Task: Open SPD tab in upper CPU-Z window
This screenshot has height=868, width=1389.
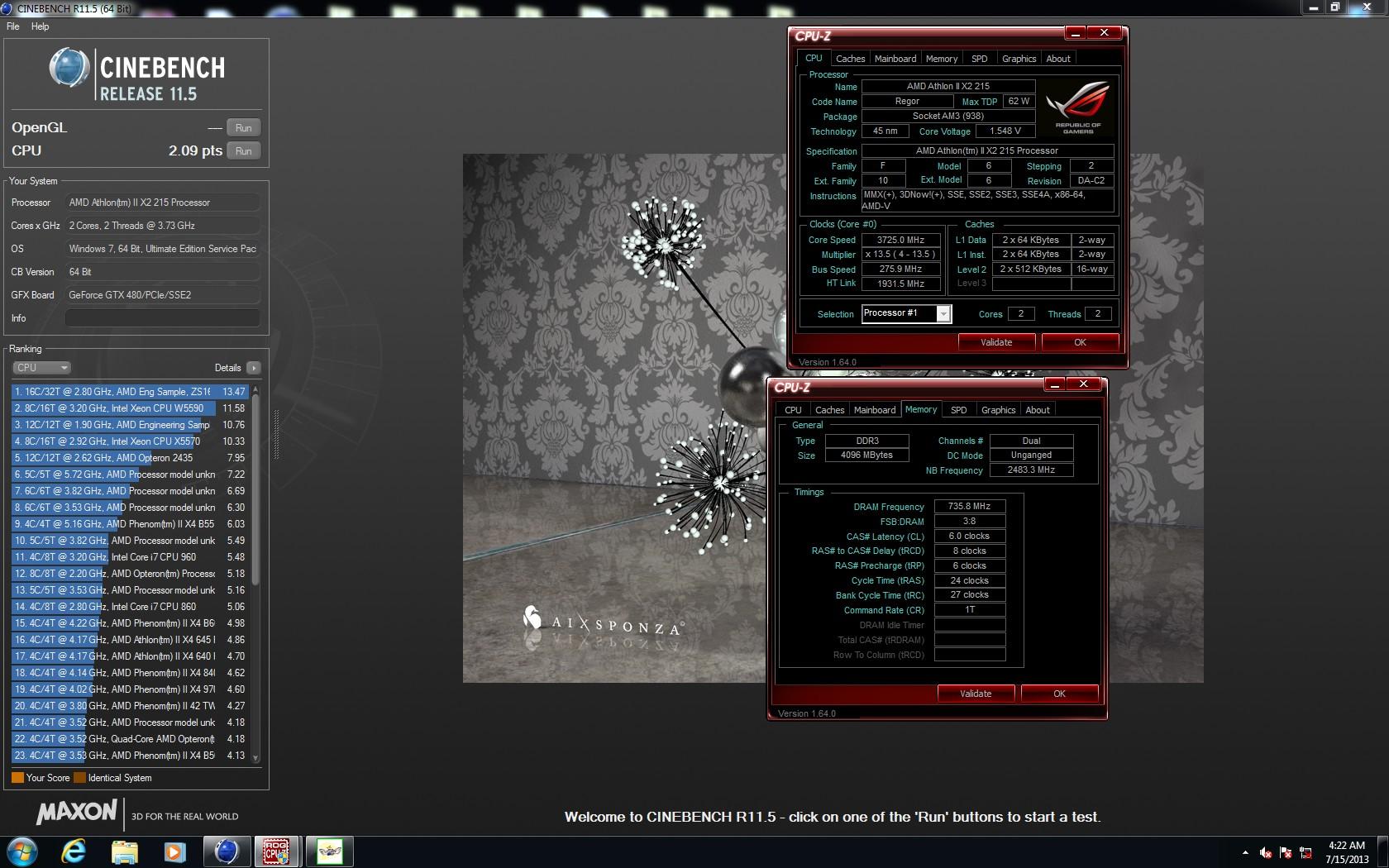Action: pyautogui.click(x=980, y=59)
